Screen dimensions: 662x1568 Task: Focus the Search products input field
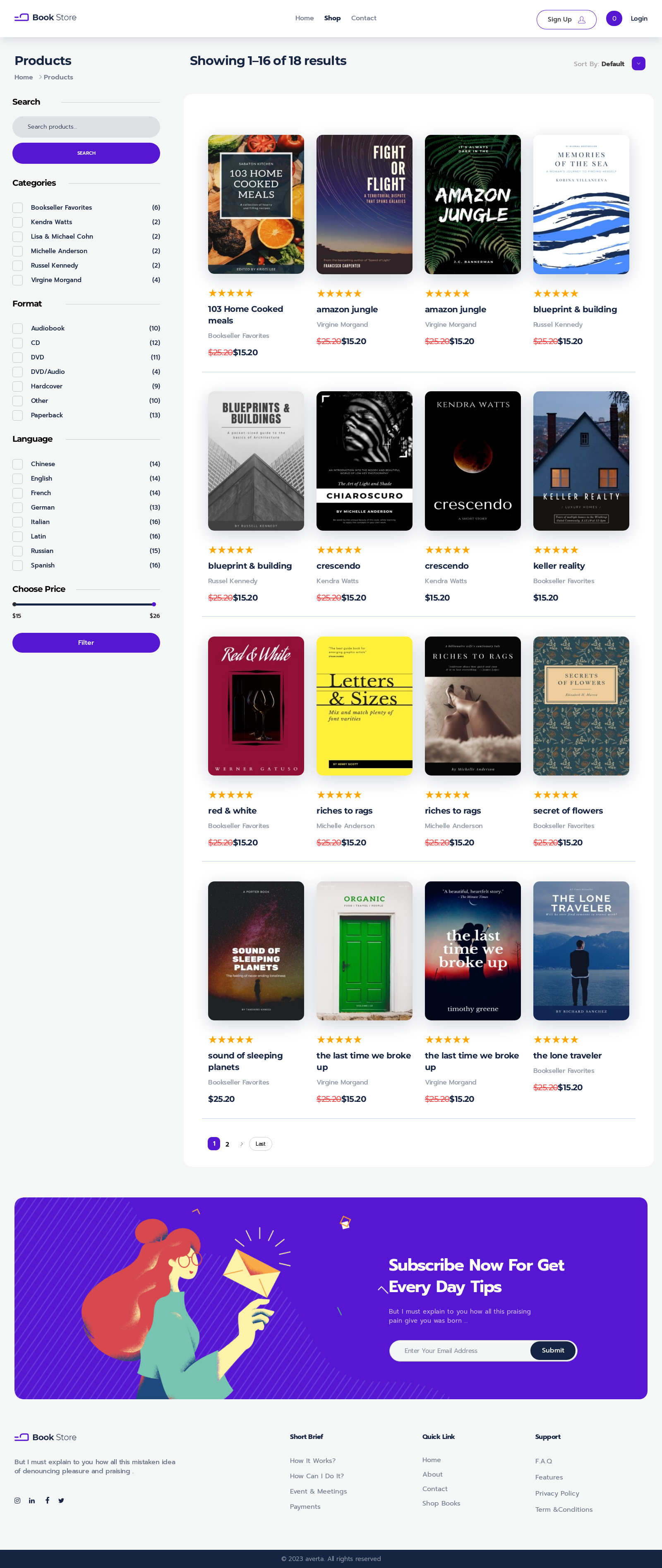(x=86, y=127)
